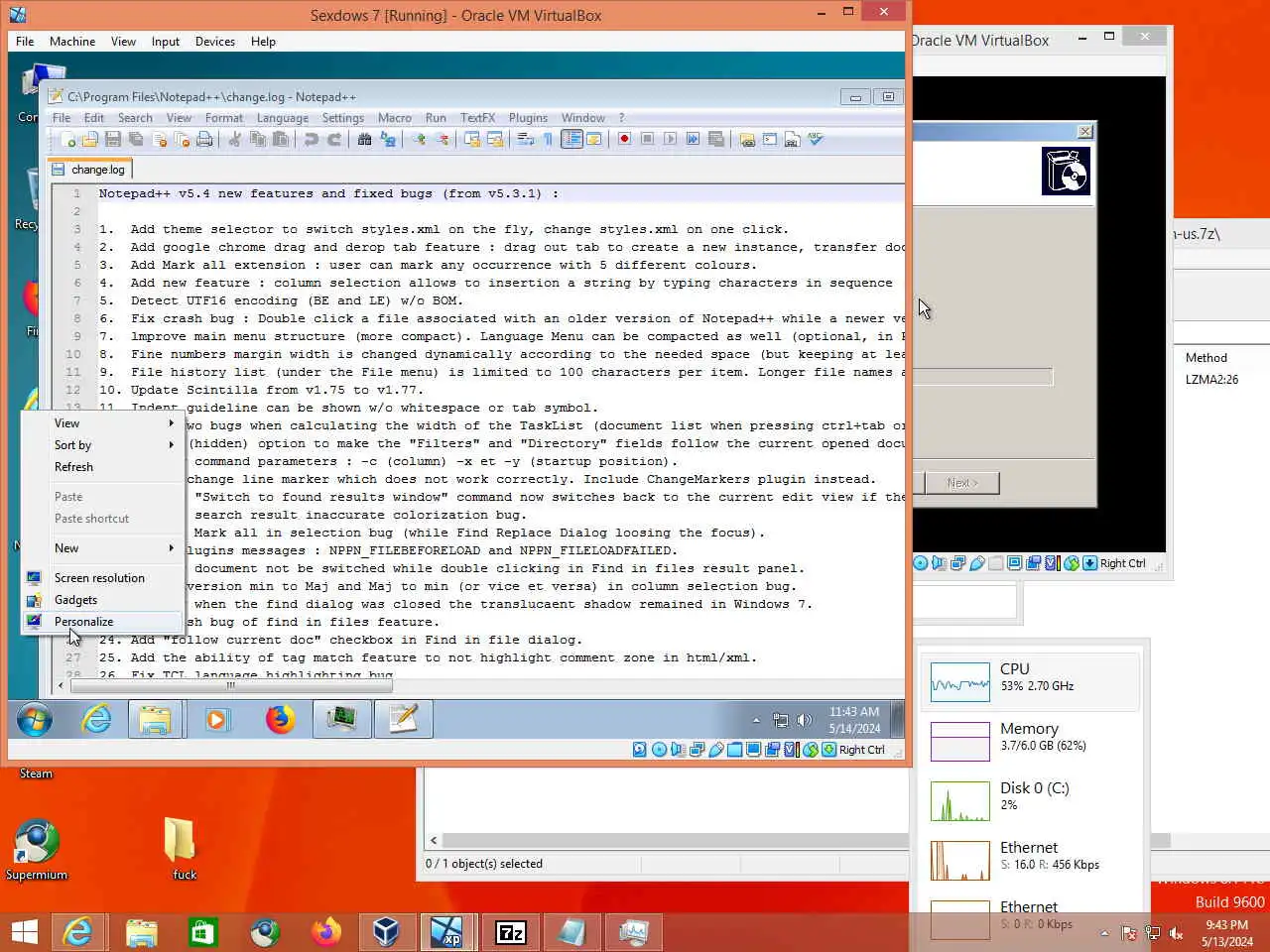Screen dimensions: 1270x952
Task: Expand View submenu in context menu
Action: [103, 423]
